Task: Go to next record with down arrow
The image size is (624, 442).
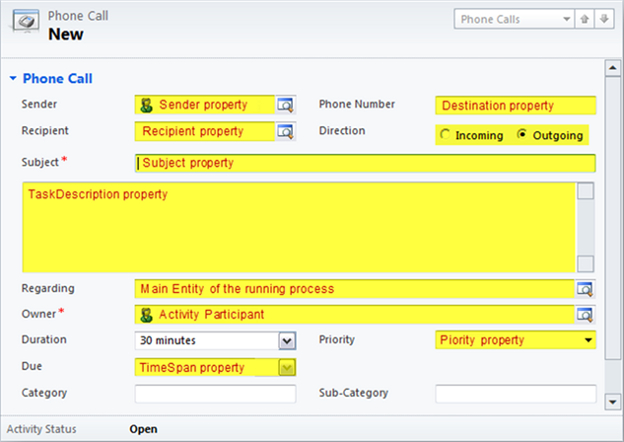Action: pos(602,19)
